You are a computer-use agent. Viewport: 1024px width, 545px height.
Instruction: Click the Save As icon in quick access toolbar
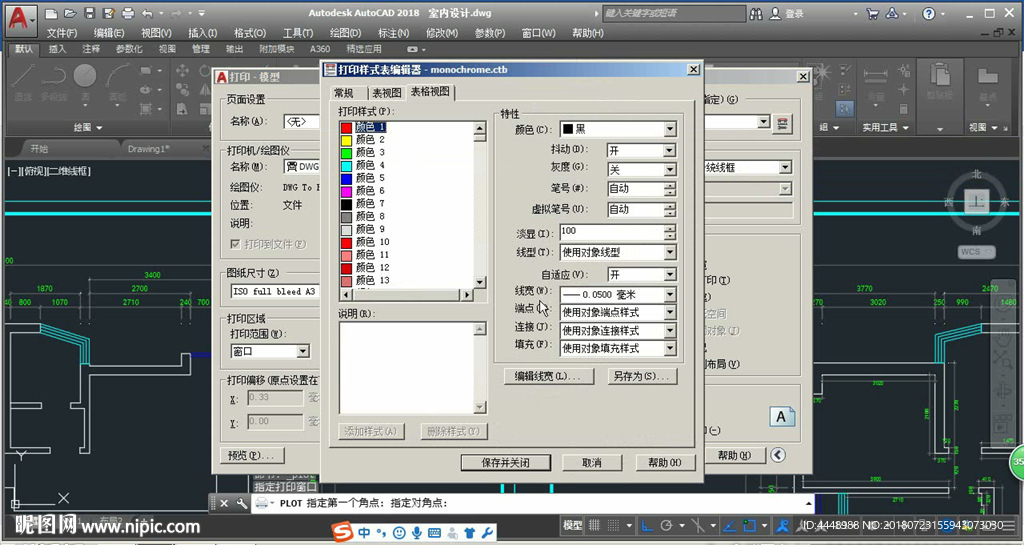pyautogui.click(x=108, y=13)
